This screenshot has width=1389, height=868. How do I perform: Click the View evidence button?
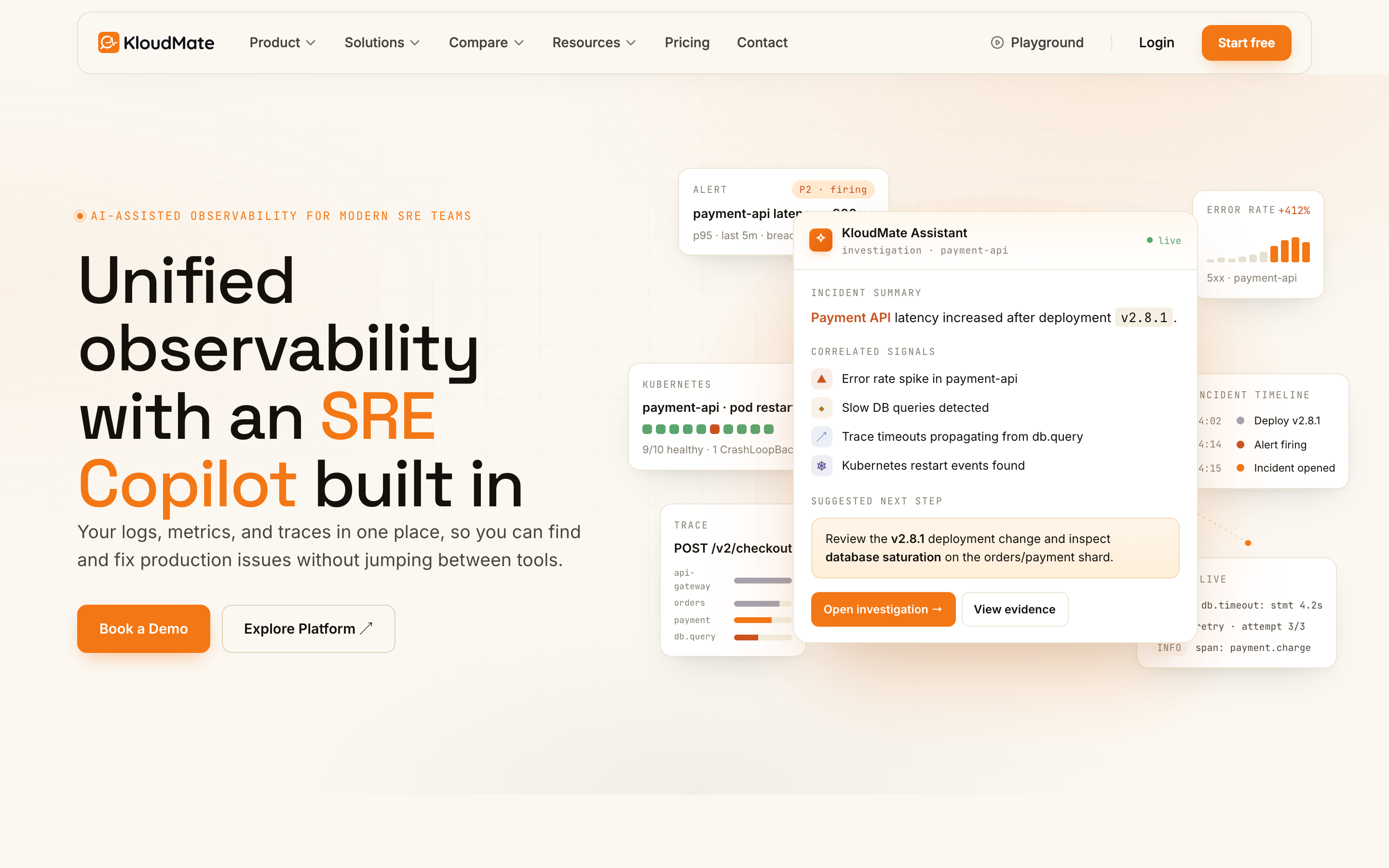pos(1014,609)
